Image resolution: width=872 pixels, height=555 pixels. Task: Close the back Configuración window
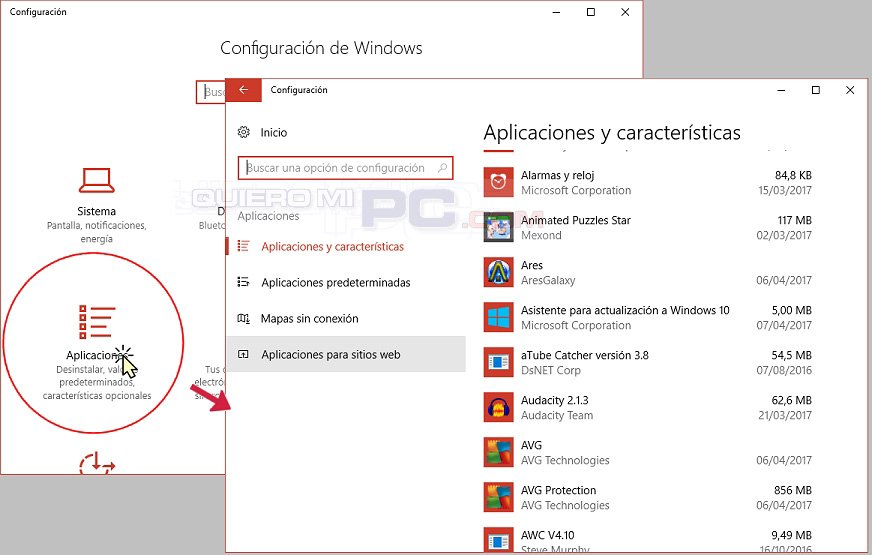[625, 12]
